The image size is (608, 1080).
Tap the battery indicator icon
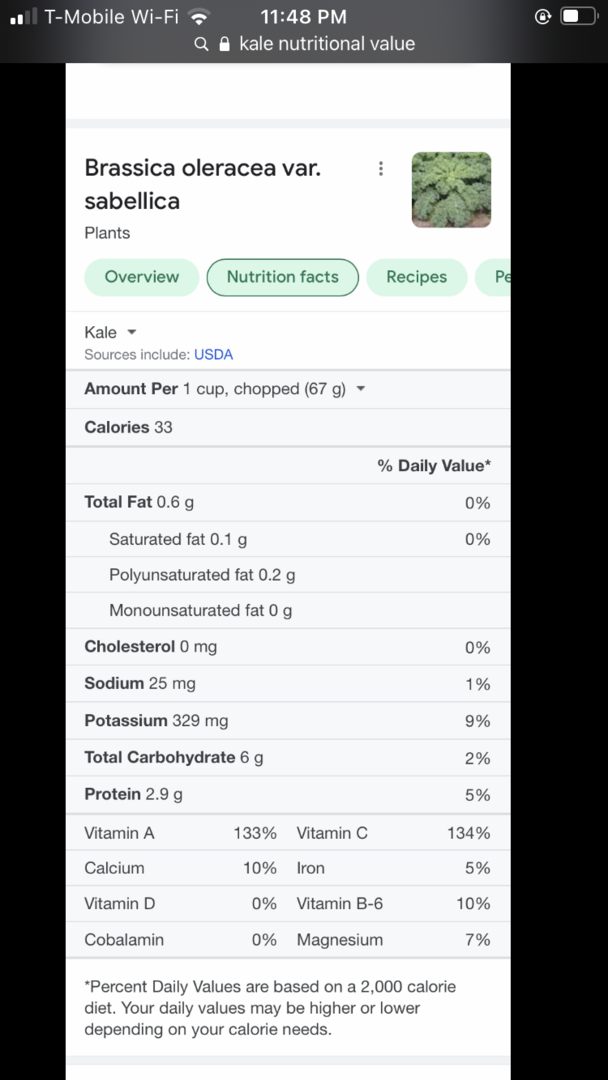578,17
